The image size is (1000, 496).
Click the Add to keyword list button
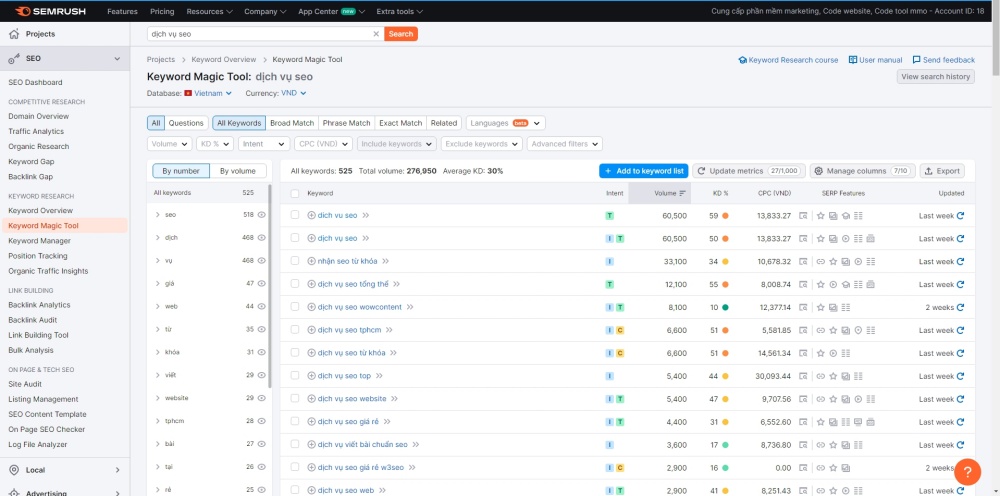(x=643, y=171)
